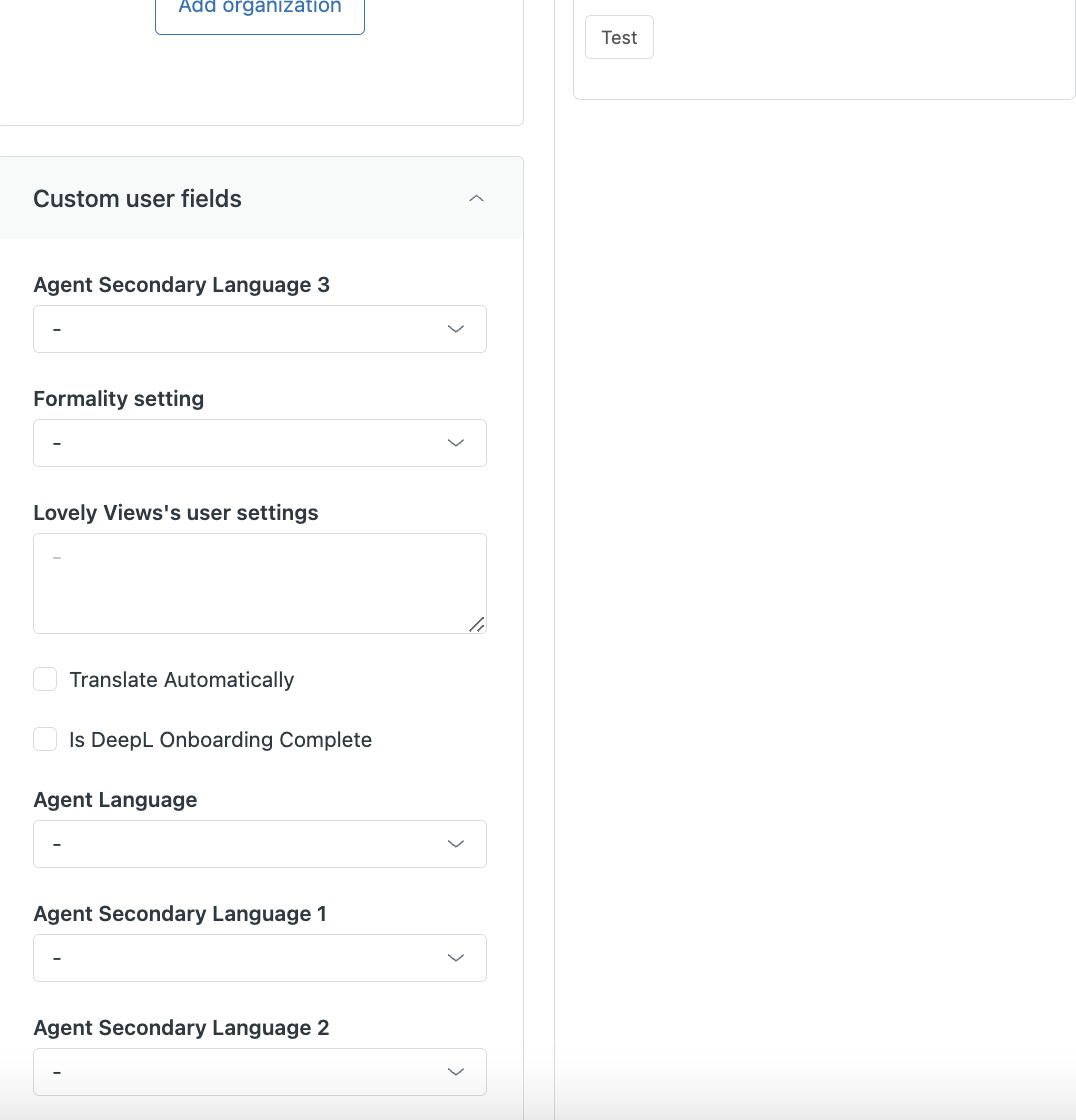Click the Custom user fields heading
This screenshot has height=1120, width=1076.
138,199
